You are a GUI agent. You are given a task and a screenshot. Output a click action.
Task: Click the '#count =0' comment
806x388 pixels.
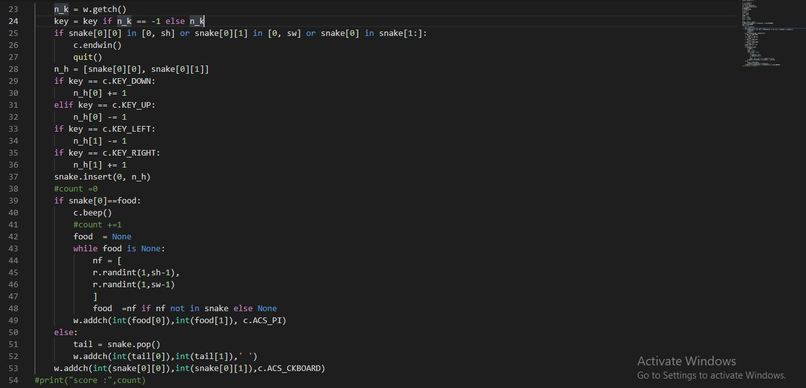click(76, 189)
